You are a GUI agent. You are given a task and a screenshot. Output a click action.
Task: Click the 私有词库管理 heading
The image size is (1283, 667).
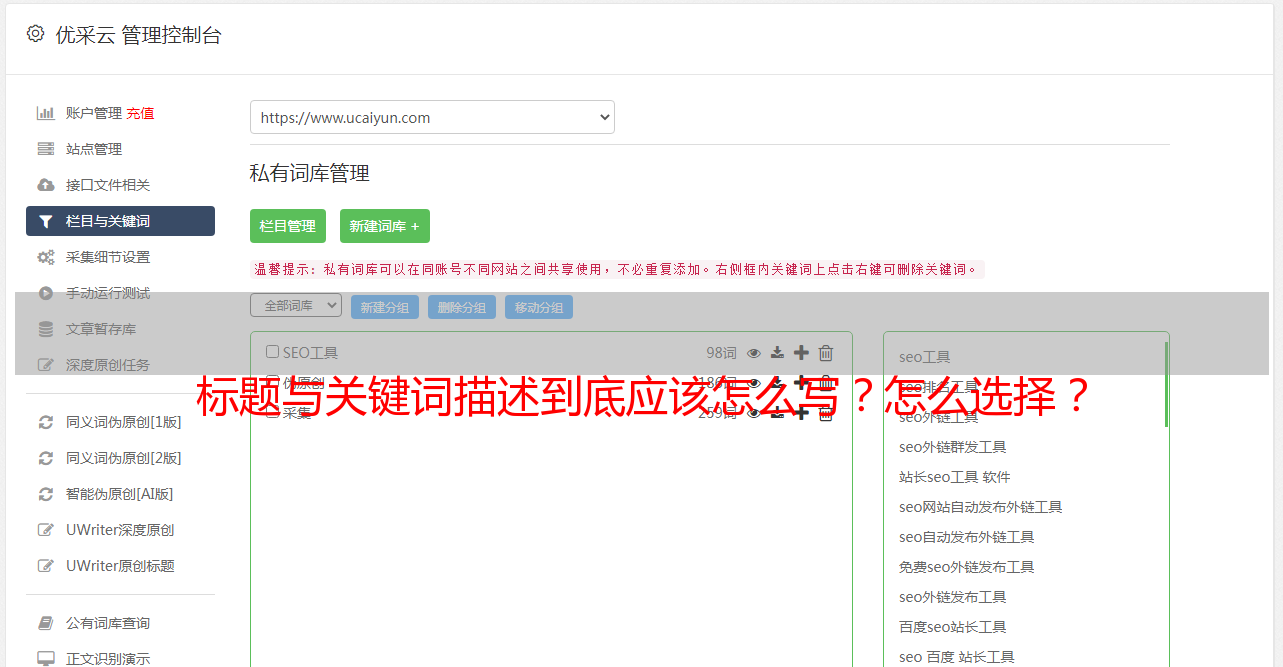[x=310, y=173]
